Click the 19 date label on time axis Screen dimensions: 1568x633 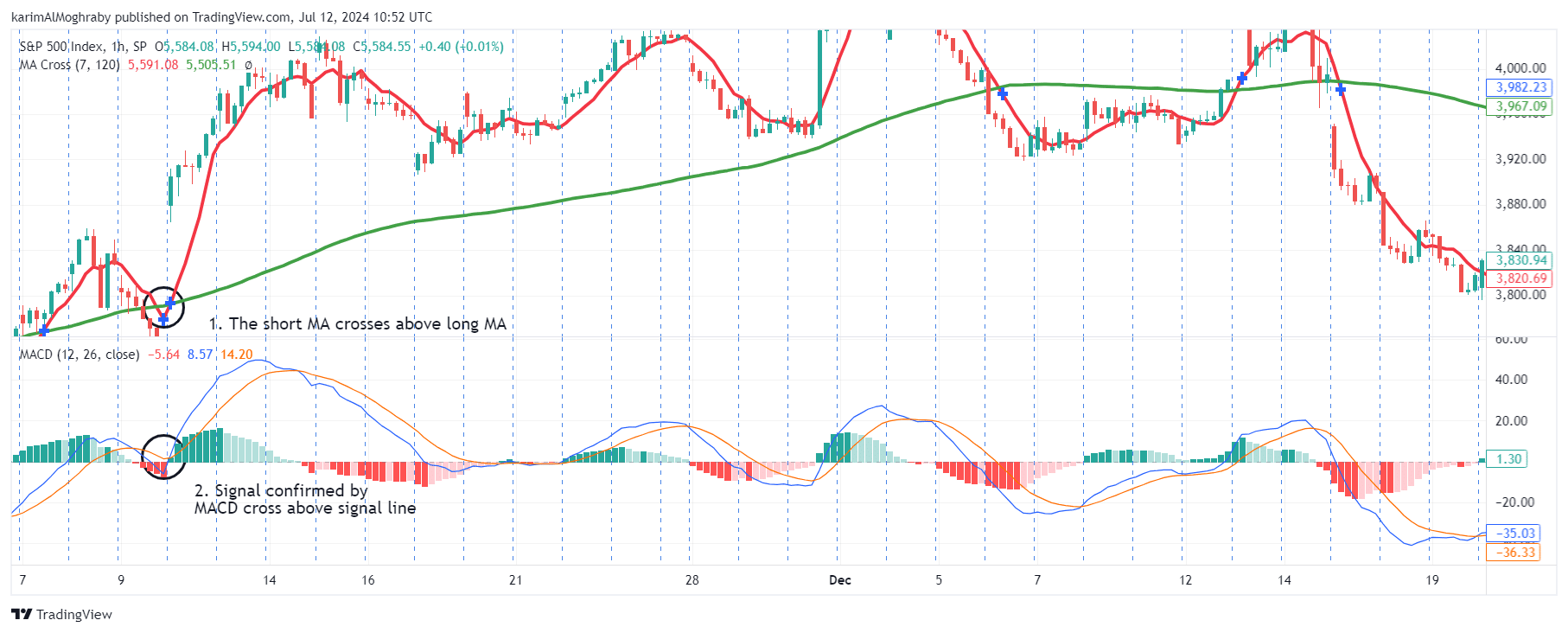[1432, 580]
